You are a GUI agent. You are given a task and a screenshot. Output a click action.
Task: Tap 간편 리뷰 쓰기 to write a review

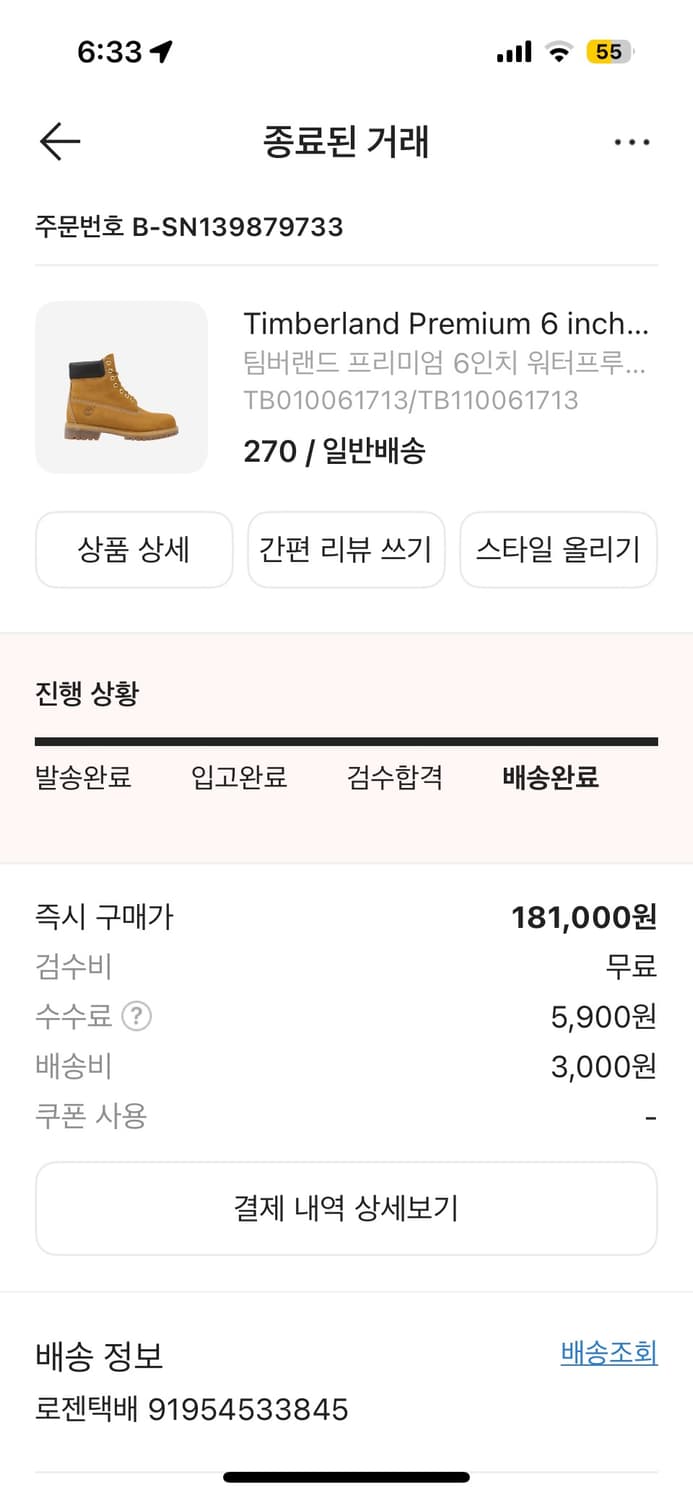click(346, 550)
